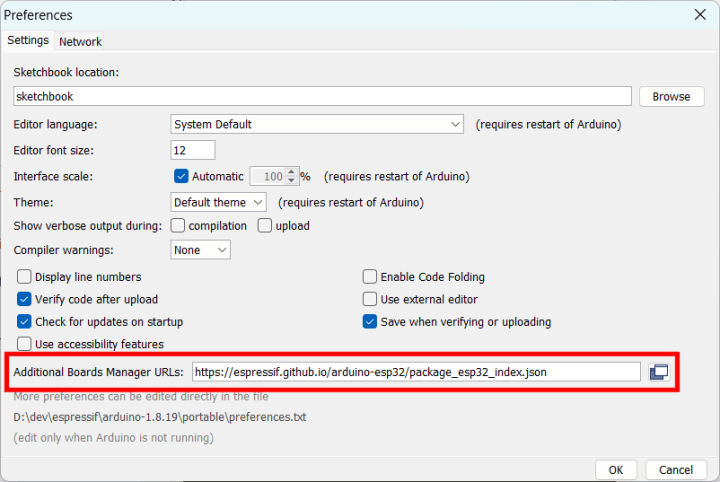
Task: Uncheck Verify code after upload
Action: point(25,299)
